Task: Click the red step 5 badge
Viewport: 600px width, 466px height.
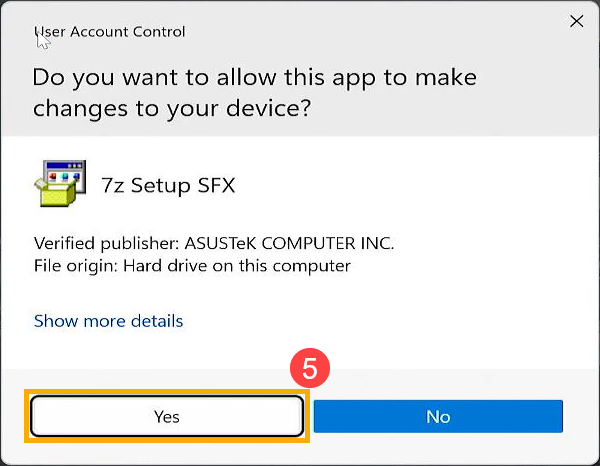Action: point(310,368)
